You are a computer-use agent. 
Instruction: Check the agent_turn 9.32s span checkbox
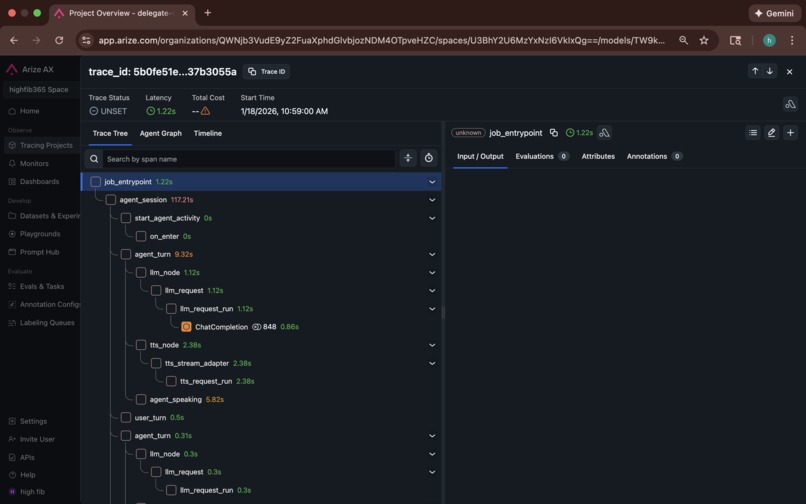point(126,254)
